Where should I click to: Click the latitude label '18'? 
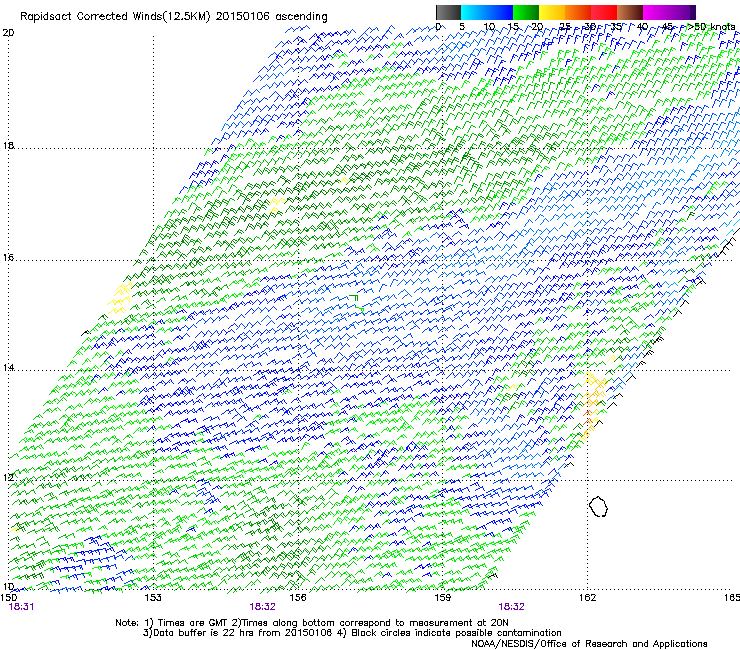(8, 146)
